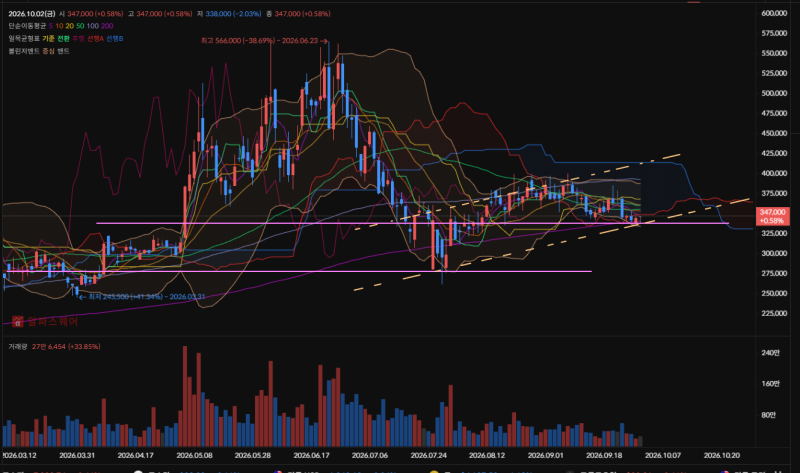Click the 2026.07.24 date axis label
The image size is (800, 473).
pyautogui.click(x=429, y=455)
